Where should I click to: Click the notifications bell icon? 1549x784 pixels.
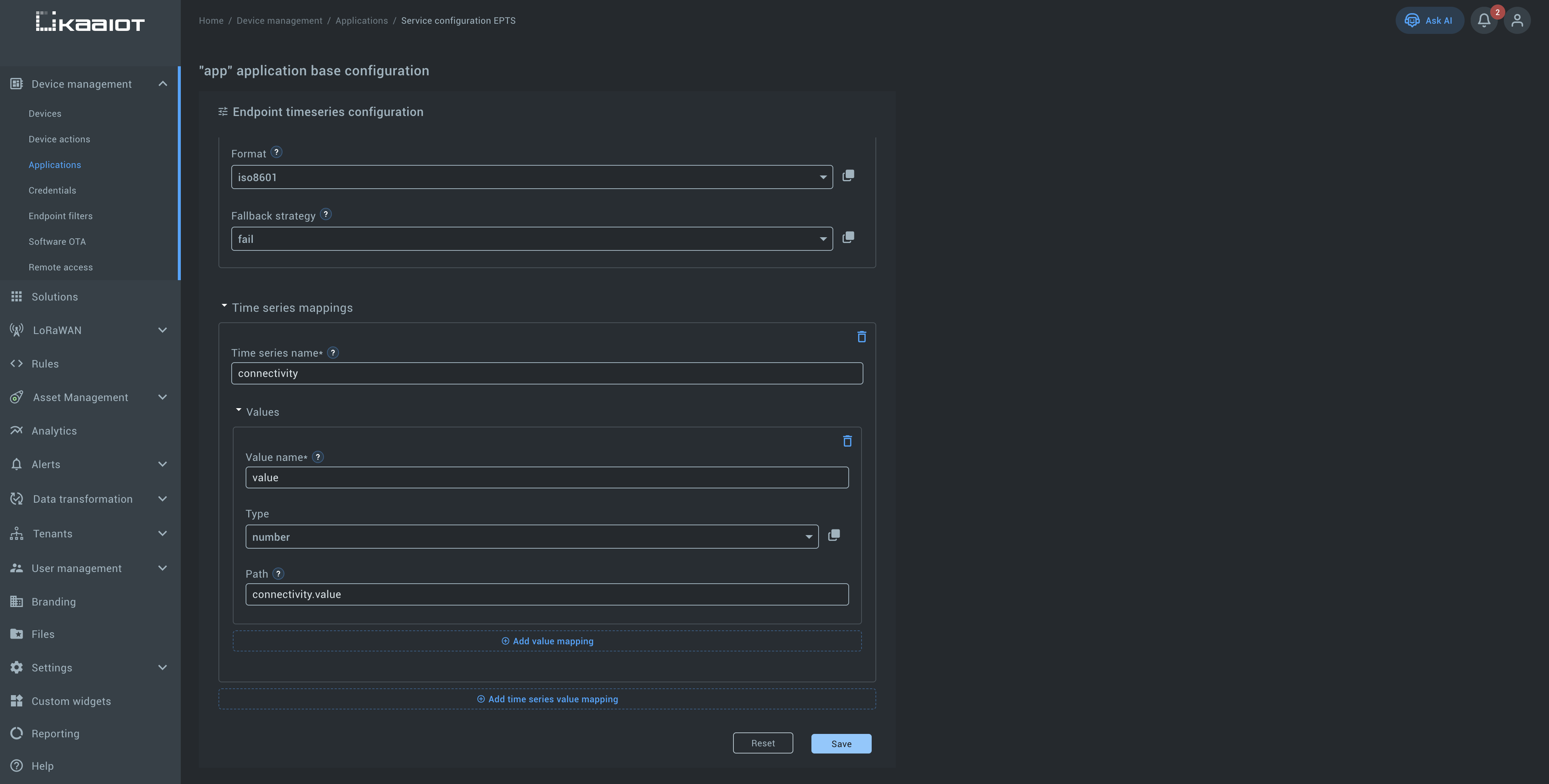[1483, 20]
